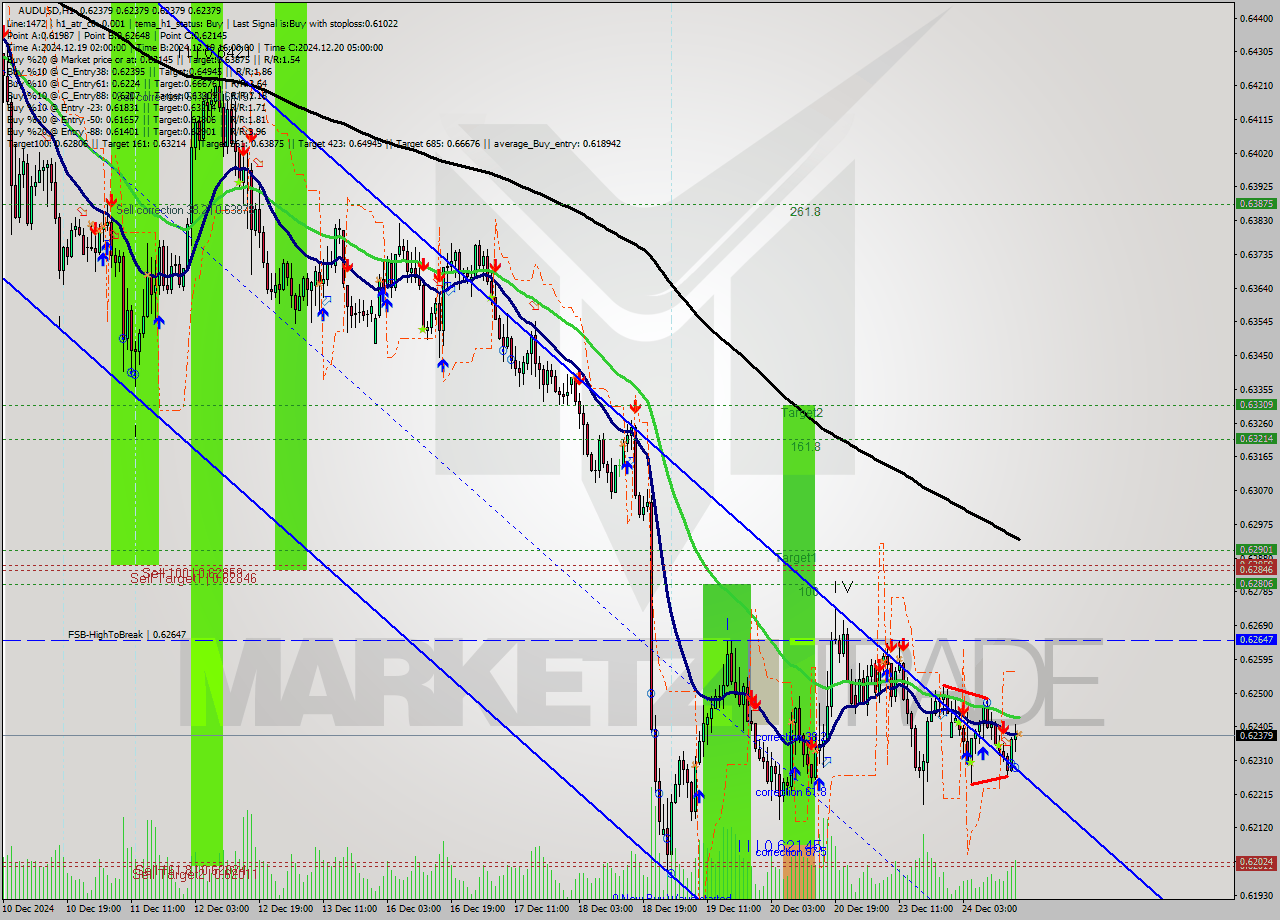Click the 0.63070 price axis label

pos(1256,490)
